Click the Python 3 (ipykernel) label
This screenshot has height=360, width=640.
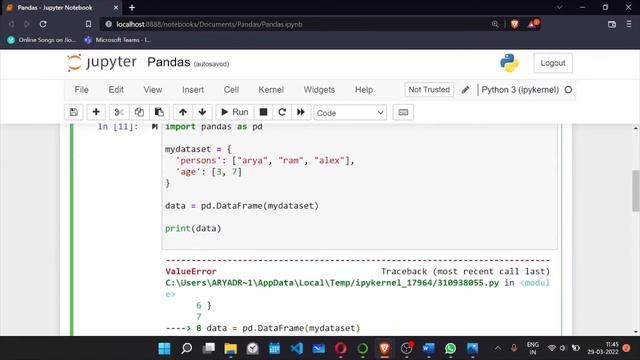click(x=520, y=90)
